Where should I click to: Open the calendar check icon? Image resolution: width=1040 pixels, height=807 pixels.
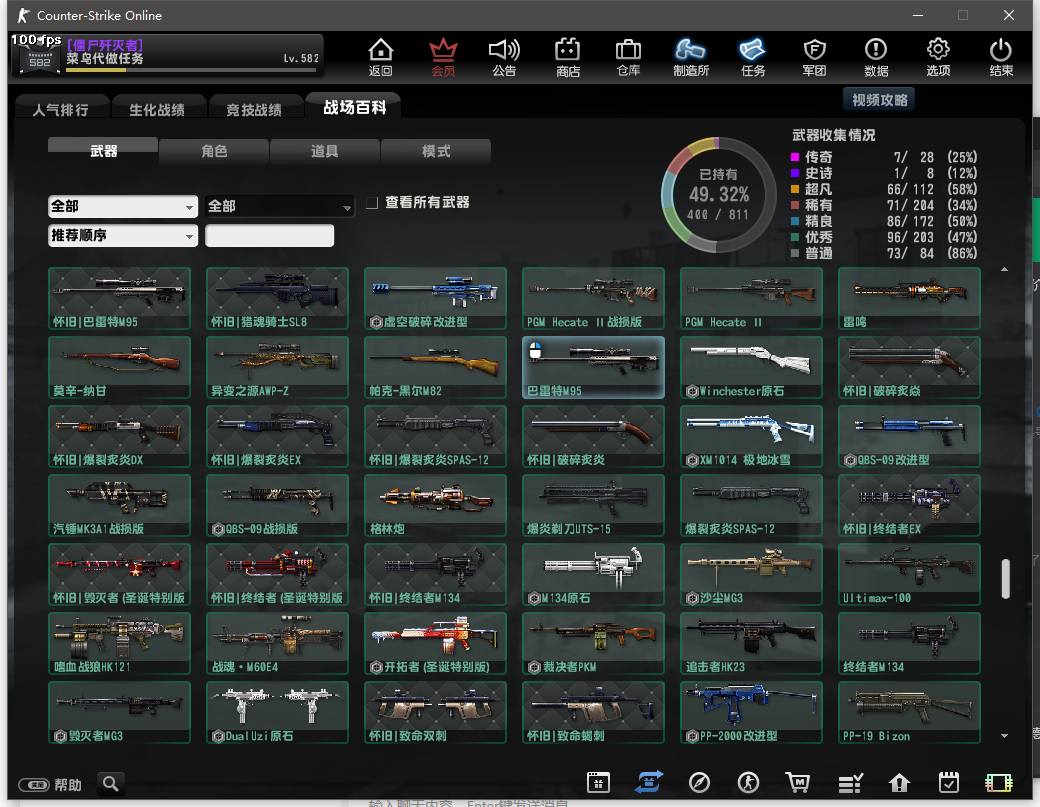[x=949, y=783]
